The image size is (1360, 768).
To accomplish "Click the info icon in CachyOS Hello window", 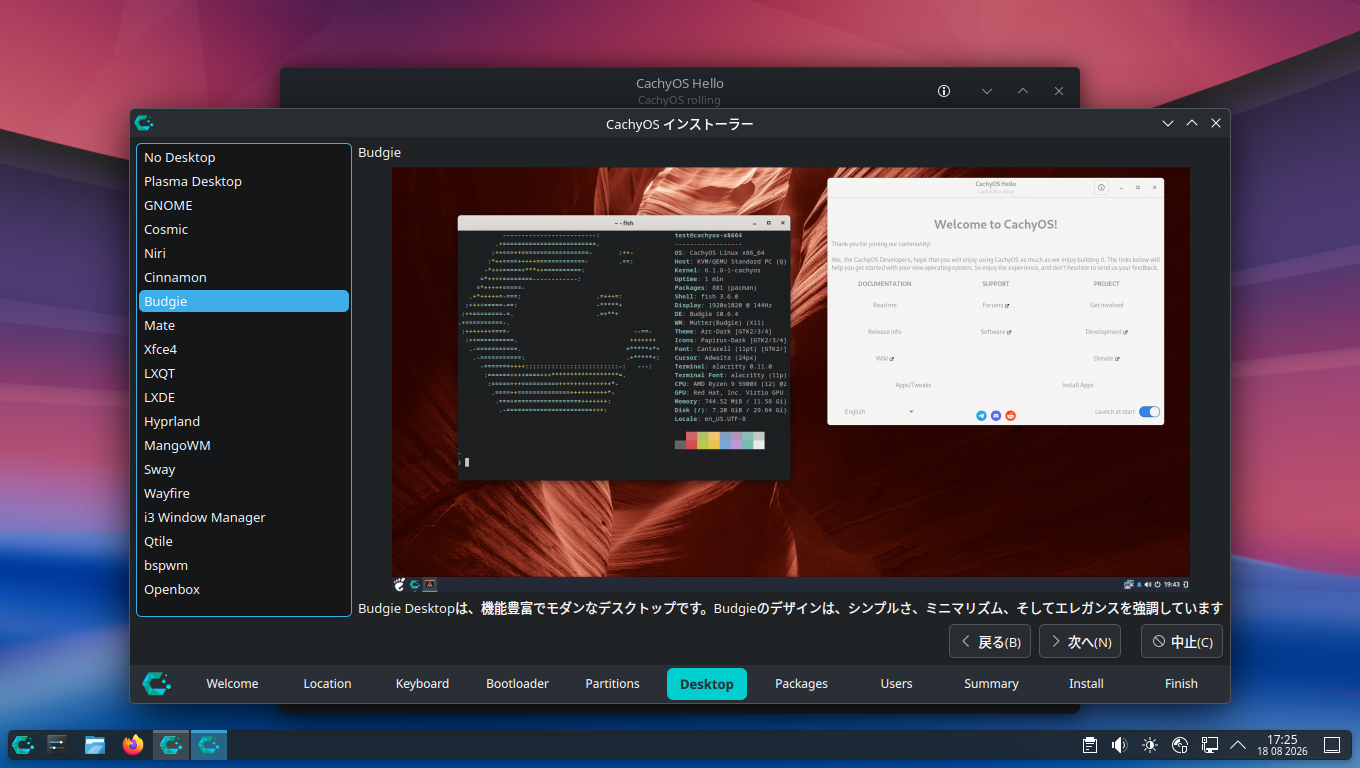I will 944,91.
